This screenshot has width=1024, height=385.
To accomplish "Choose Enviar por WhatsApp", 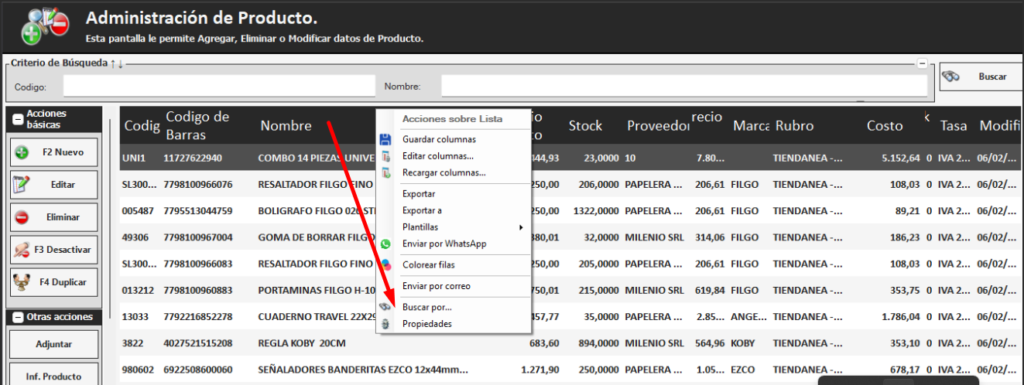I will (x=445, y=244).
